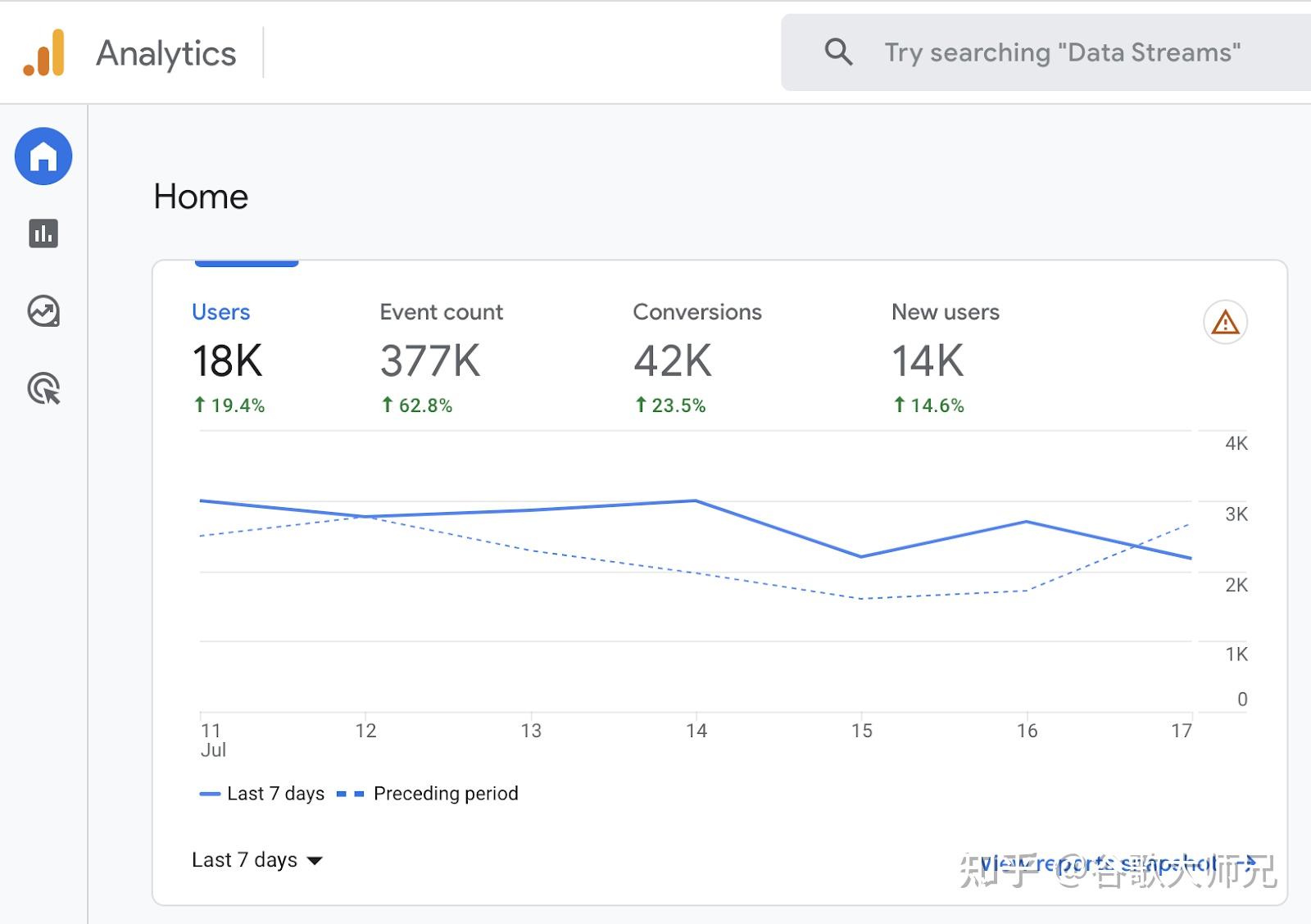Open the Reports bar-chart icon

tap(43, 233)
